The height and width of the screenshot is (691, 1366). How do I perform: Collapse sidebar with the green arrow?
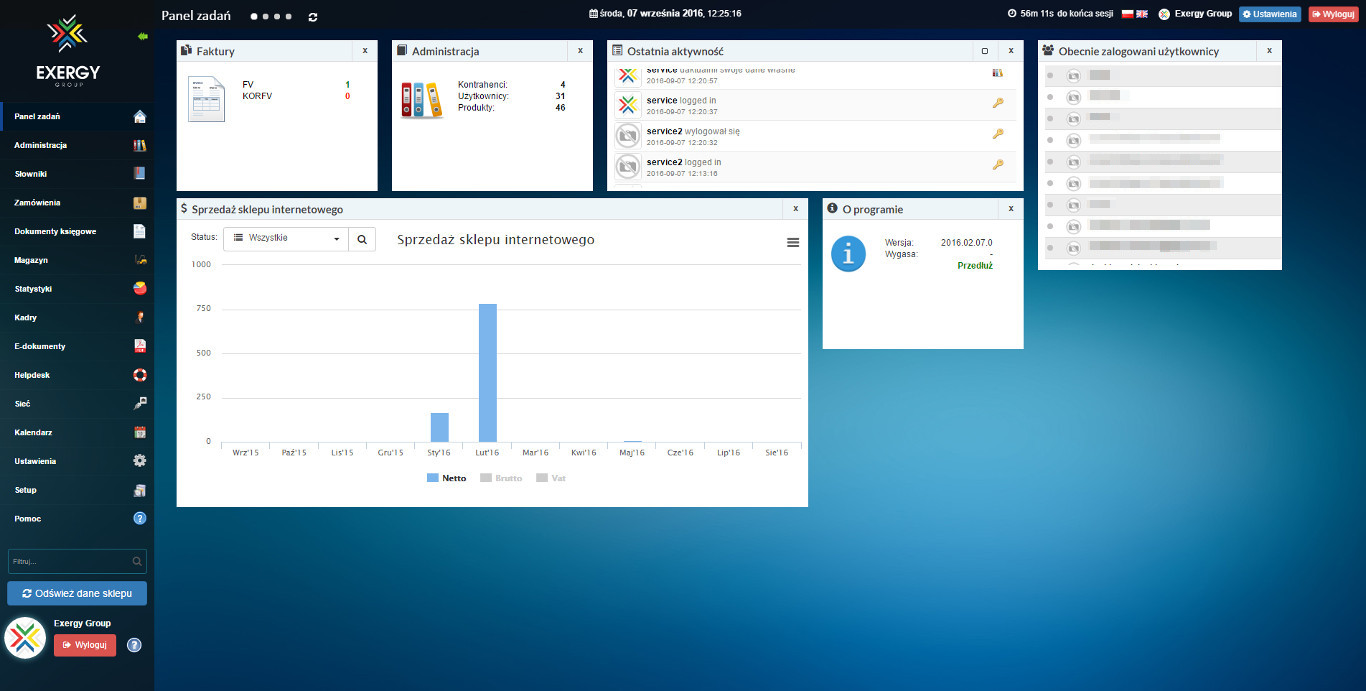tap(143, 36)
